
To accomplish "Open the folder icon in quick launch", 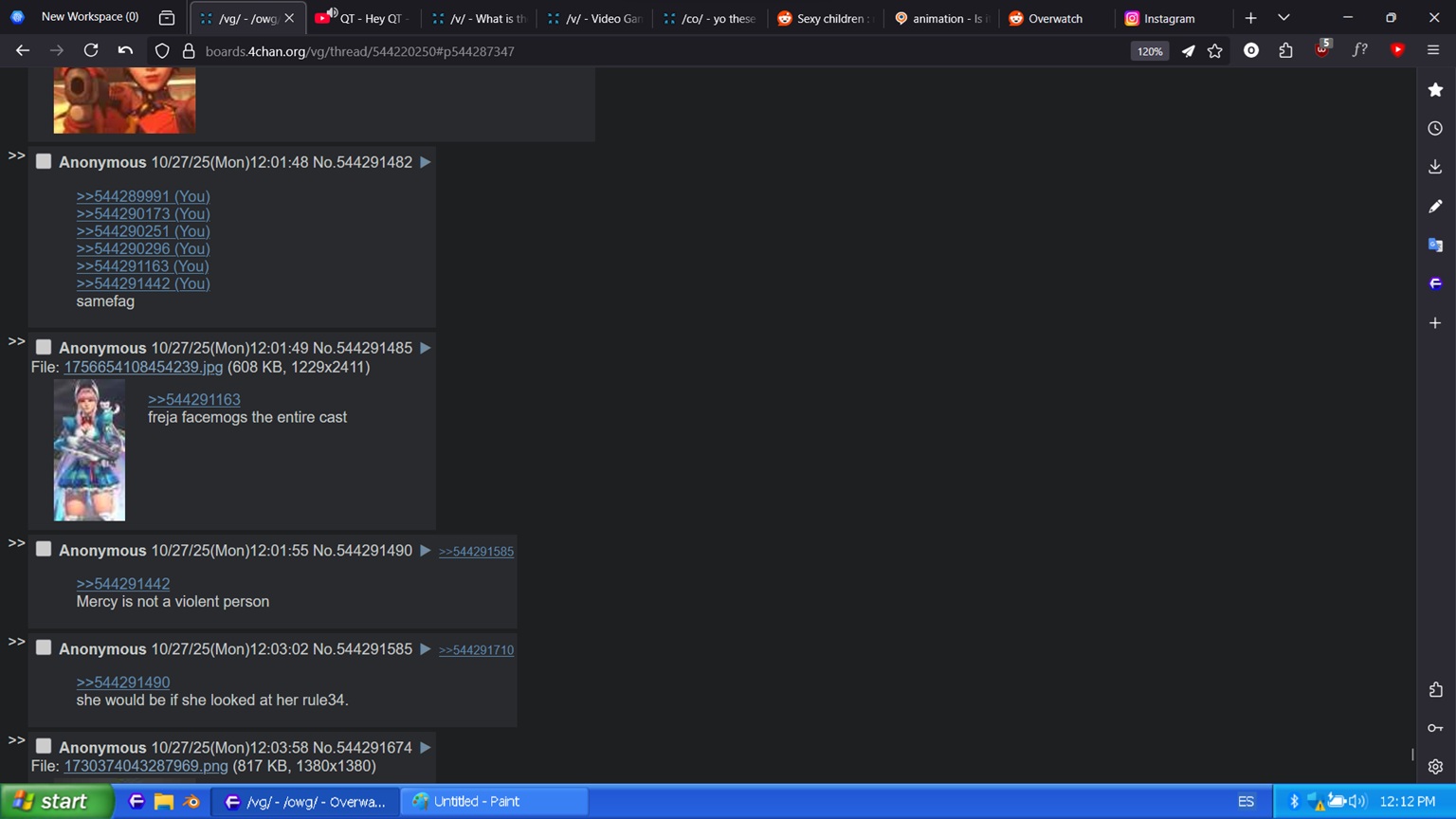I will click(x=164, y=801).
